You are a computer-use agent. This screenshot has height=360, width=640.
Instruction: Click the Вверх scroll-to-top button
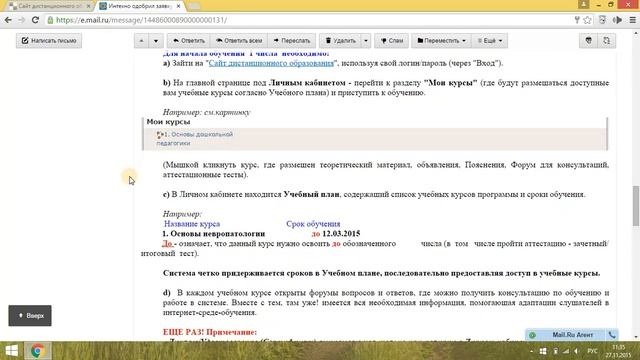click(30, 316)
